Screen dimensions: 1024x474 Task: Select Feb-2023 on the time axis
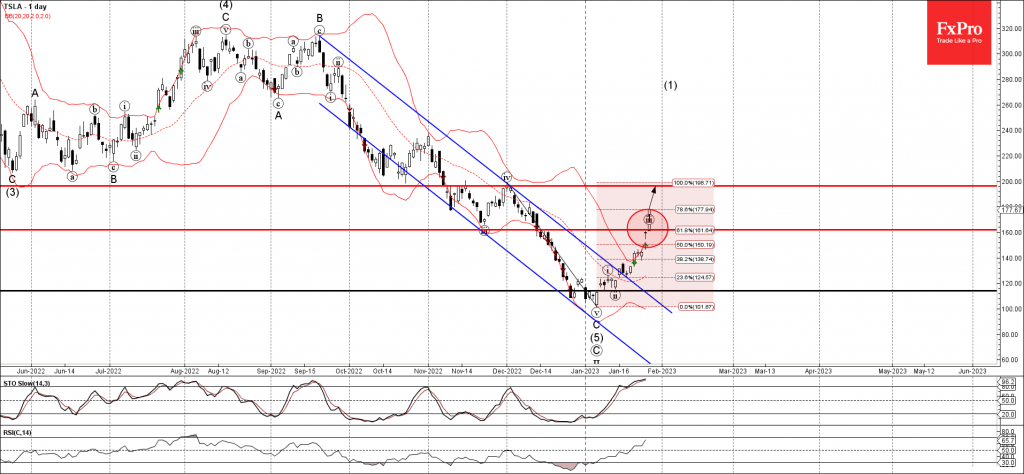(x=660, y=370)
